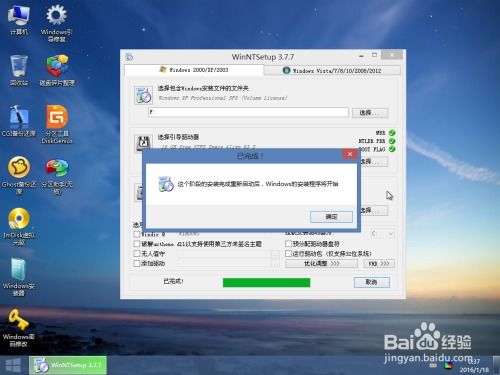Enable the uxtheme patch checkbox
The image size is (500, 375).
(137, 244)
